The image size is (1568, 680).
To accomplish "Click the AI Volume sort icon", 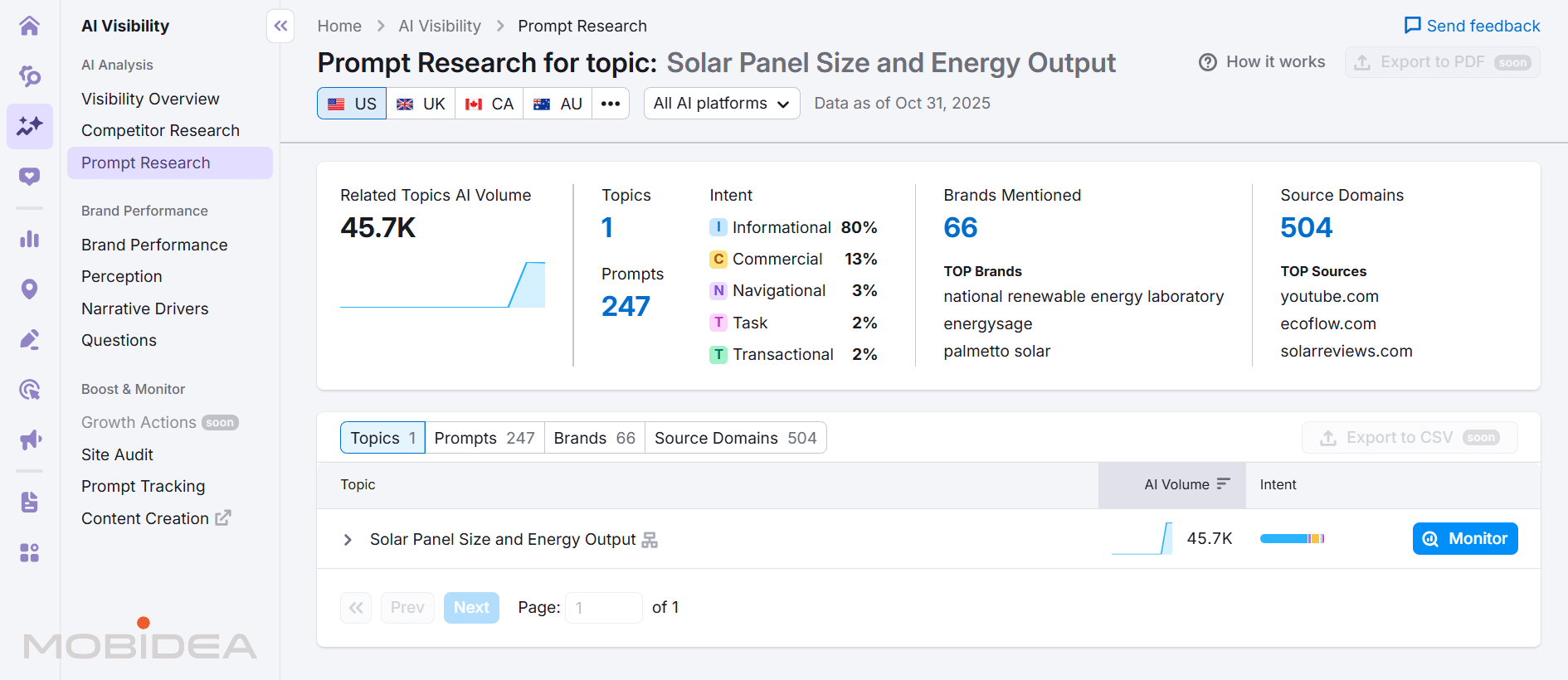I will 1223,484.
